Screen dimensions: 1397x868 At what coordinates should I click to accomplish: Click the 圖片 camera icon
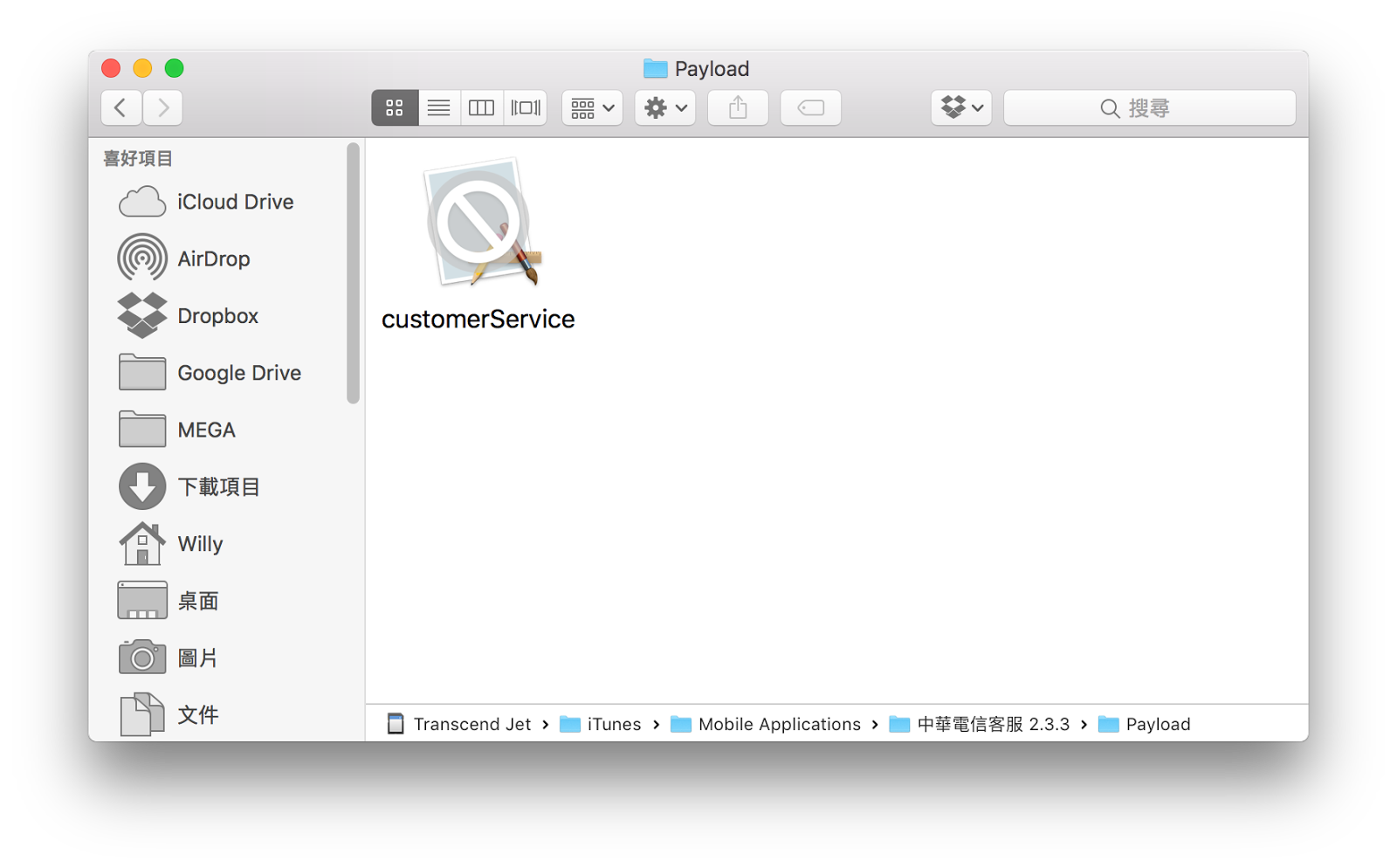coord(142,657)
